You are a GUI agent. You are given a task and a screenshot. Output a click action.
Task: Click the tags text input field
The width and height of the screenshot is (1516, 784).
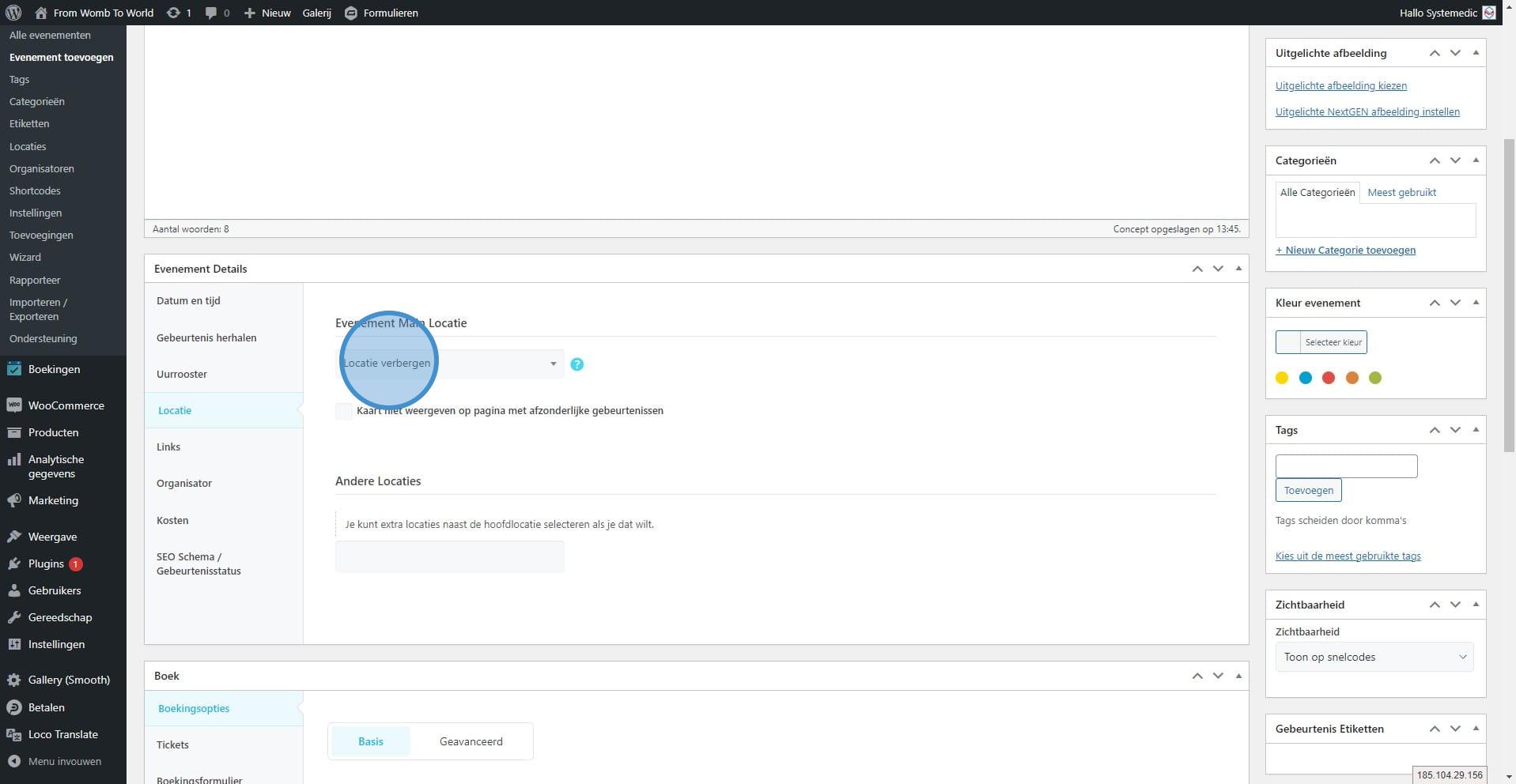(x=1346, y=466)
